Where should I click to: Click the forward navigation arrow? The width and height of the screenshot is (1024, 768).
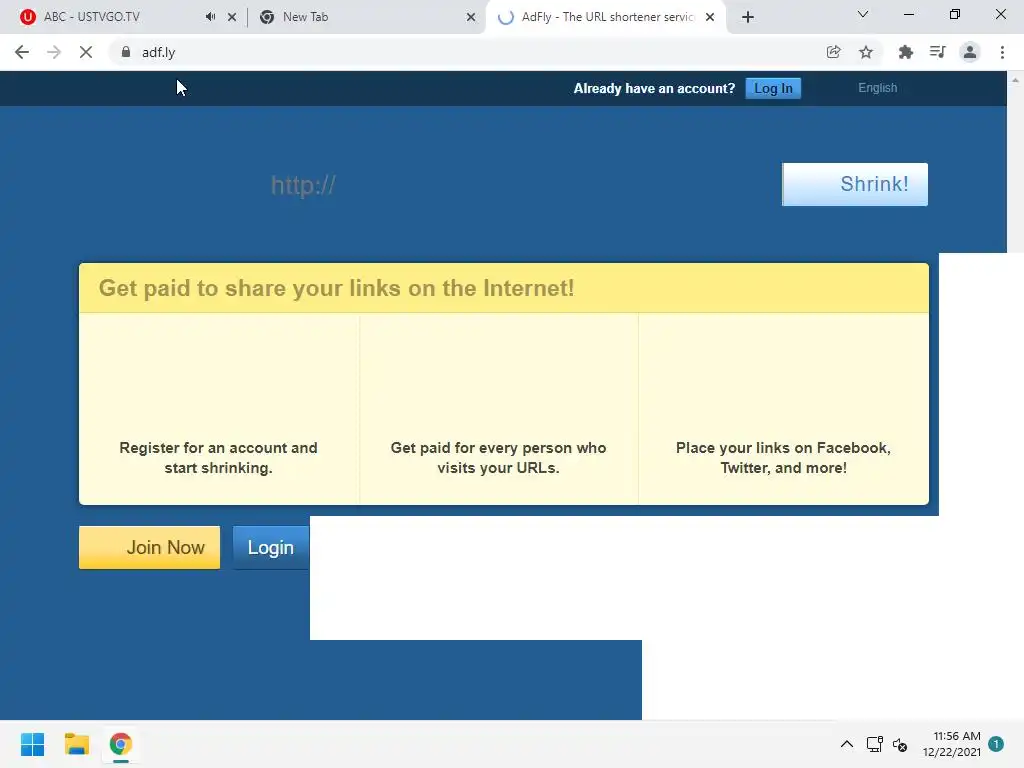click(54, 52)
